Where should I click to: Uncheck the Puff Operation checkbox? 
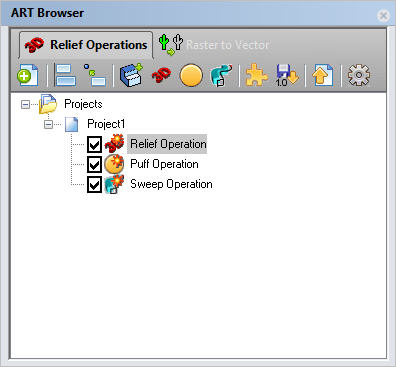[x=94, y=164]
